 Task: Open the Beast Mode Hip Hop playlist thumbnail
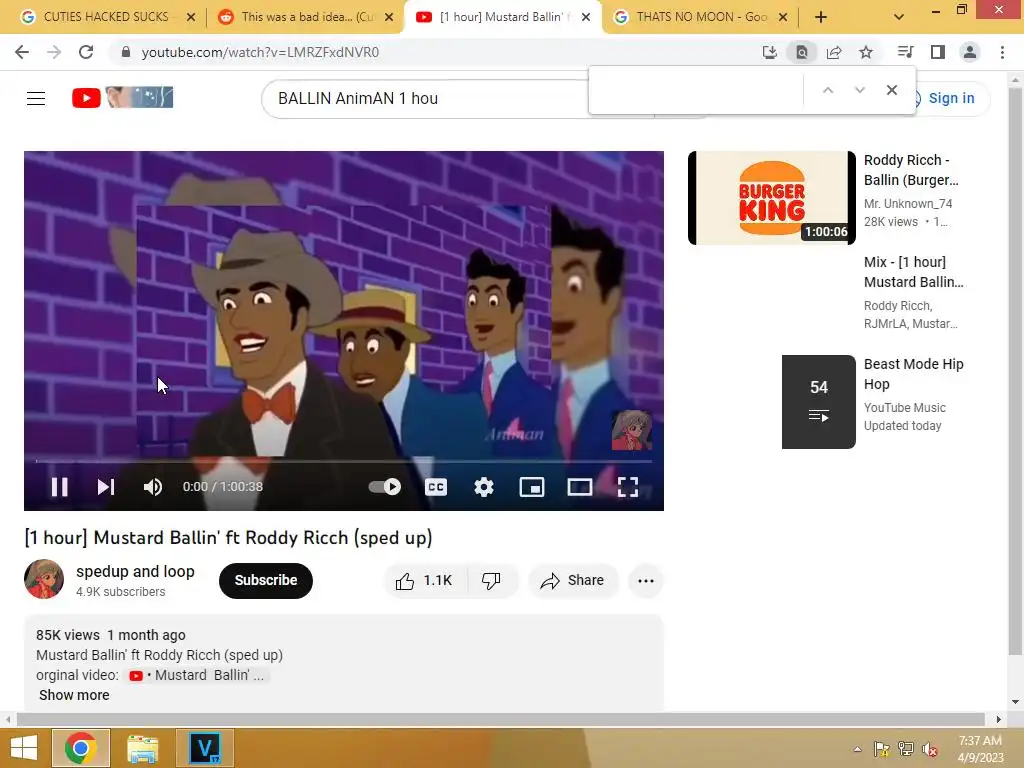pyautogui.click(x=818, y=402)
